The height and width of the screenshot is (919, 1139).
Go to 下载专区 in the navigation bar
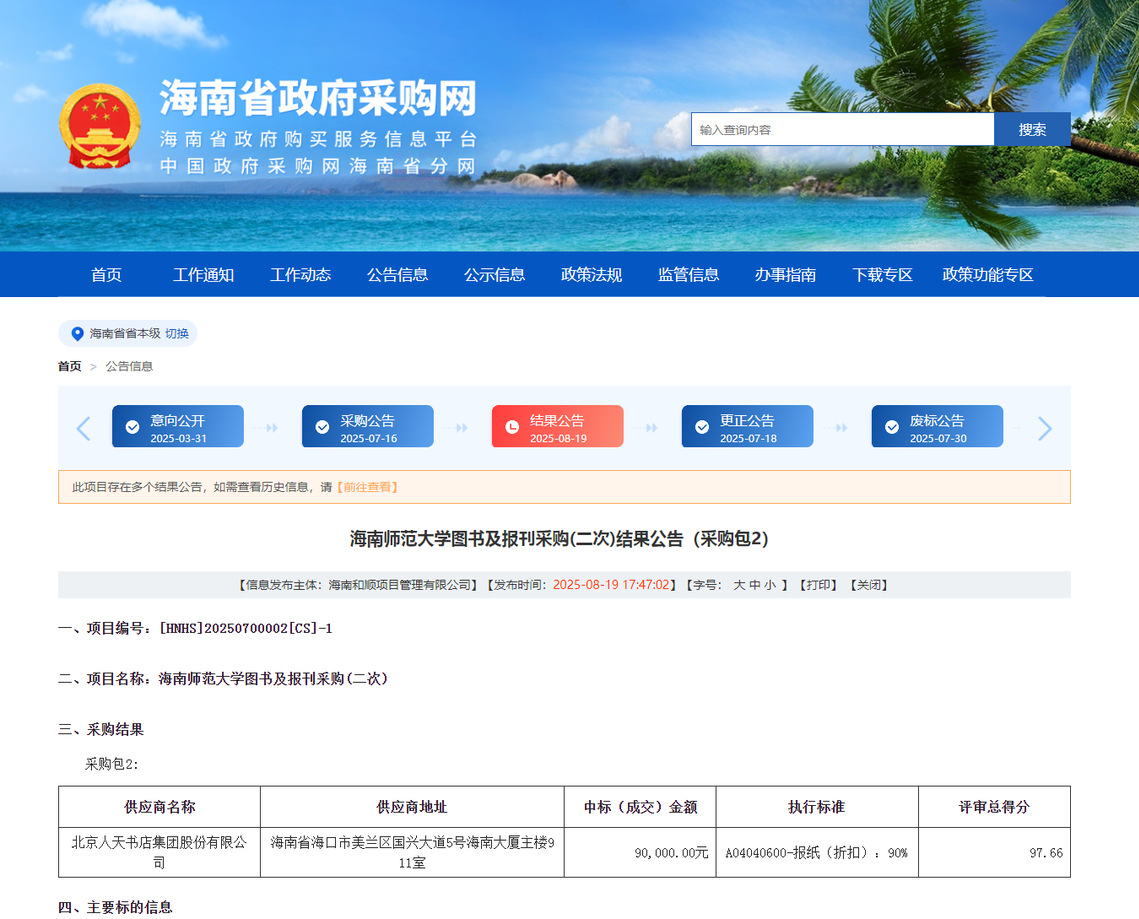(882, 275)
